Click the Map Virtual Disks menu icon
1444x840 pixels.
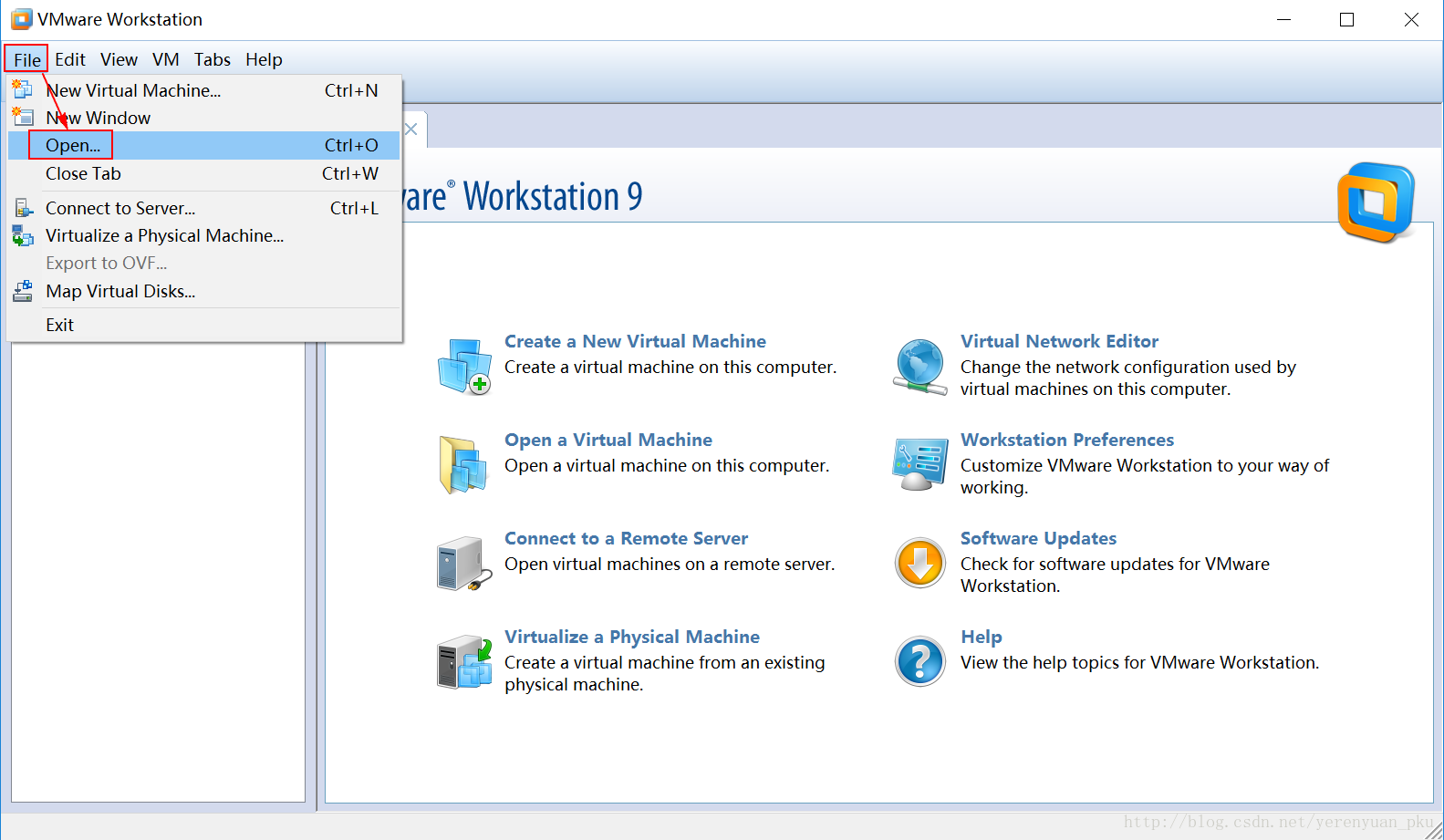click(22, 292)
